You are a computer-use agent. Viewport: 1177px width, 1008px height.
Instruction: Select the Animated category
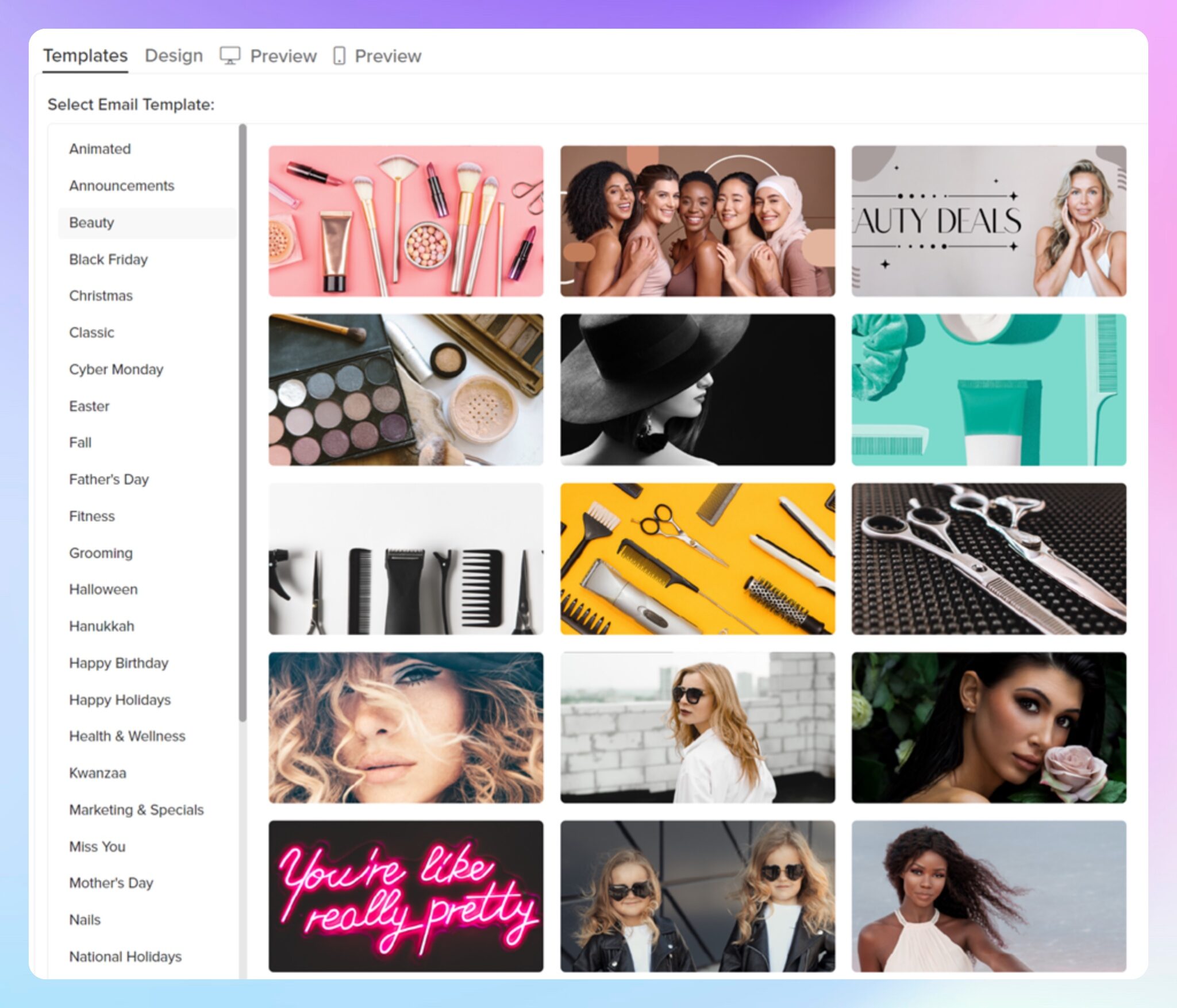[x=100, y=149]
